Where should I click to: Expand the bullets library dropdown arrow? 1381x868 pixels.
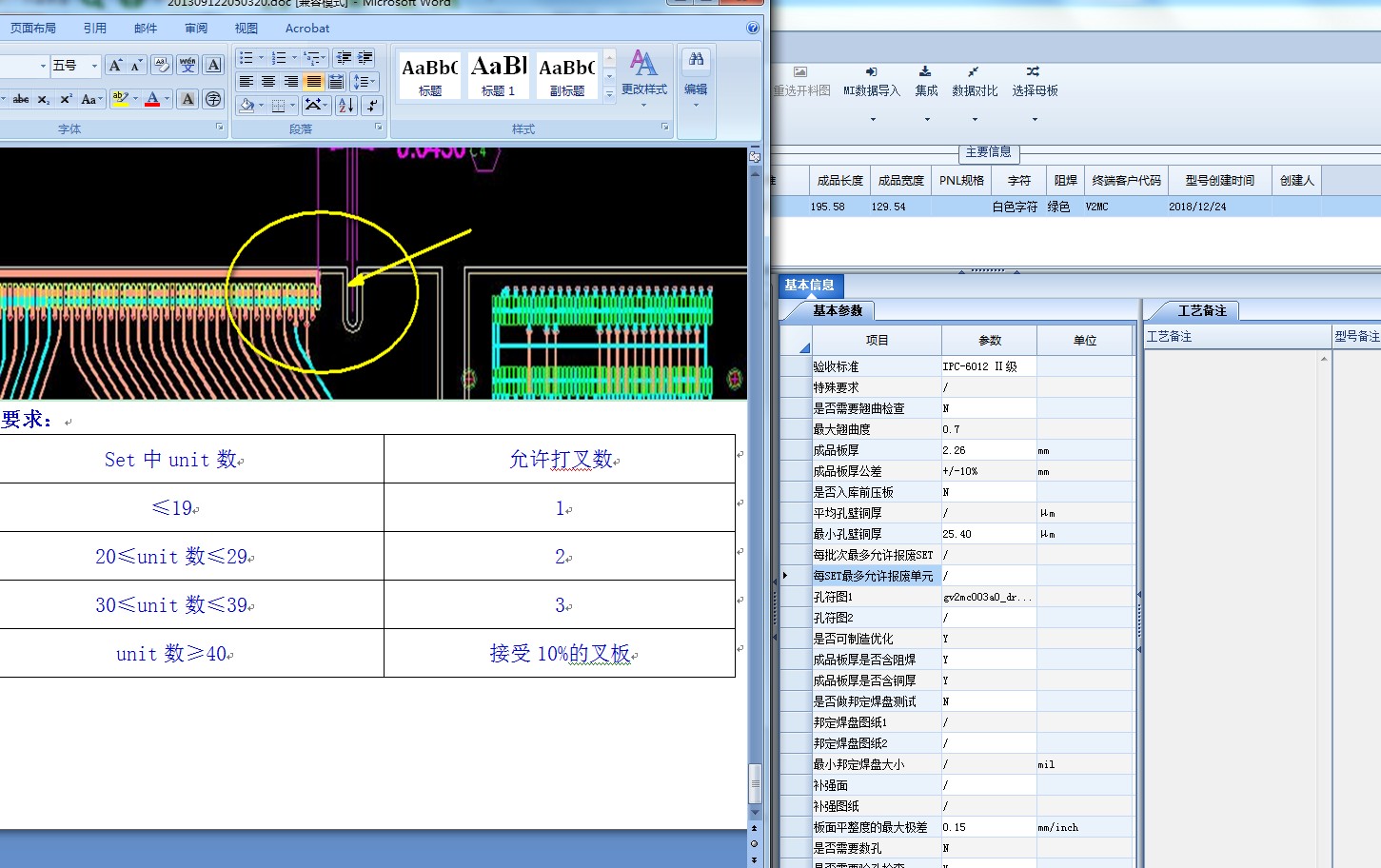pyautogui.click(x=261, y=58)
